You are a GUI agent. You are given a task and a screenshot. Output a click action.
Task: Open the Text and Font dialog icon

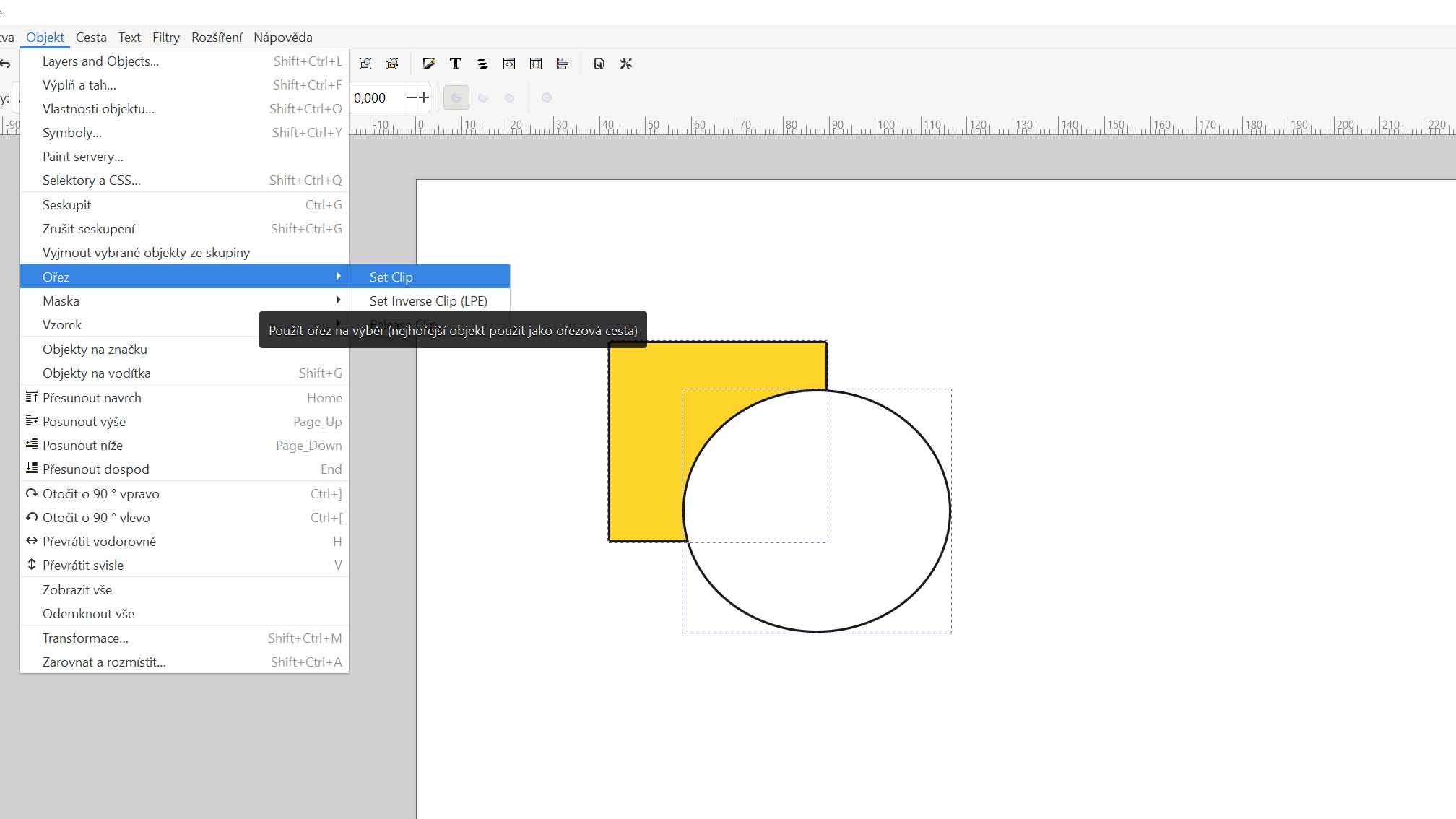[x=456, y=64]
